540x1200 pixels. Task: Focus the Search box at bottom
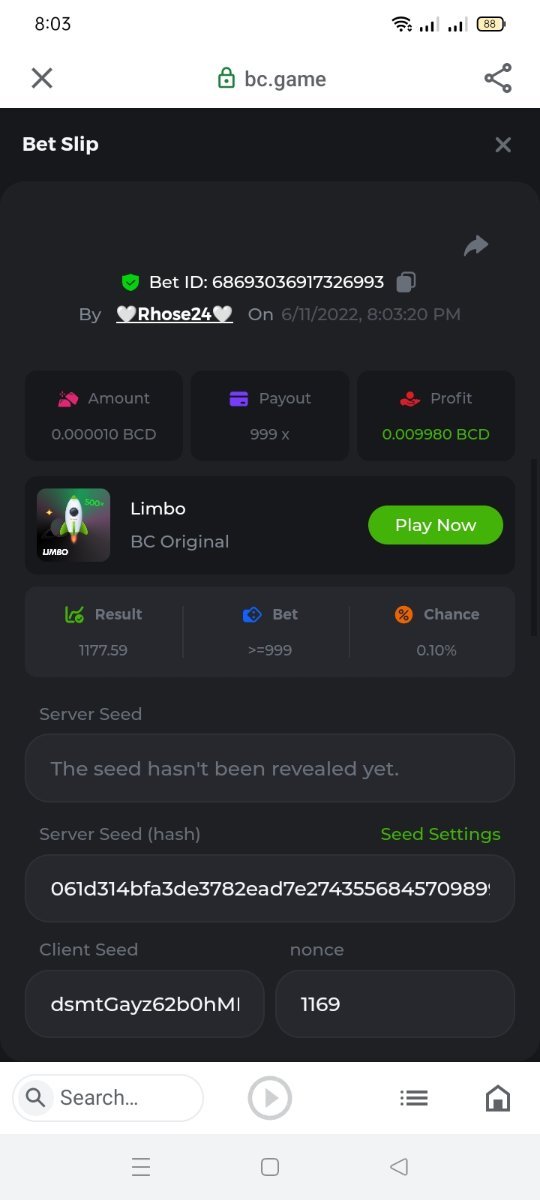pyautogui.click(x=108, y=1098)
